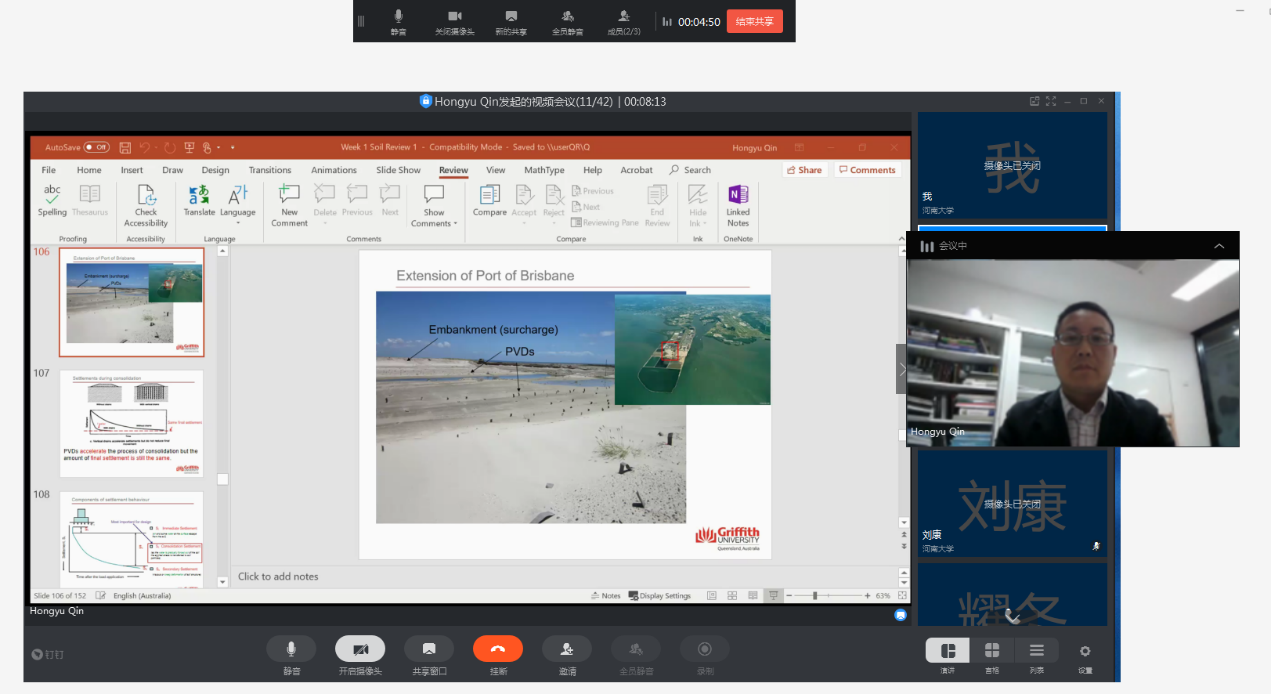Open the Transitions ribbon tab

click(270, 170)
